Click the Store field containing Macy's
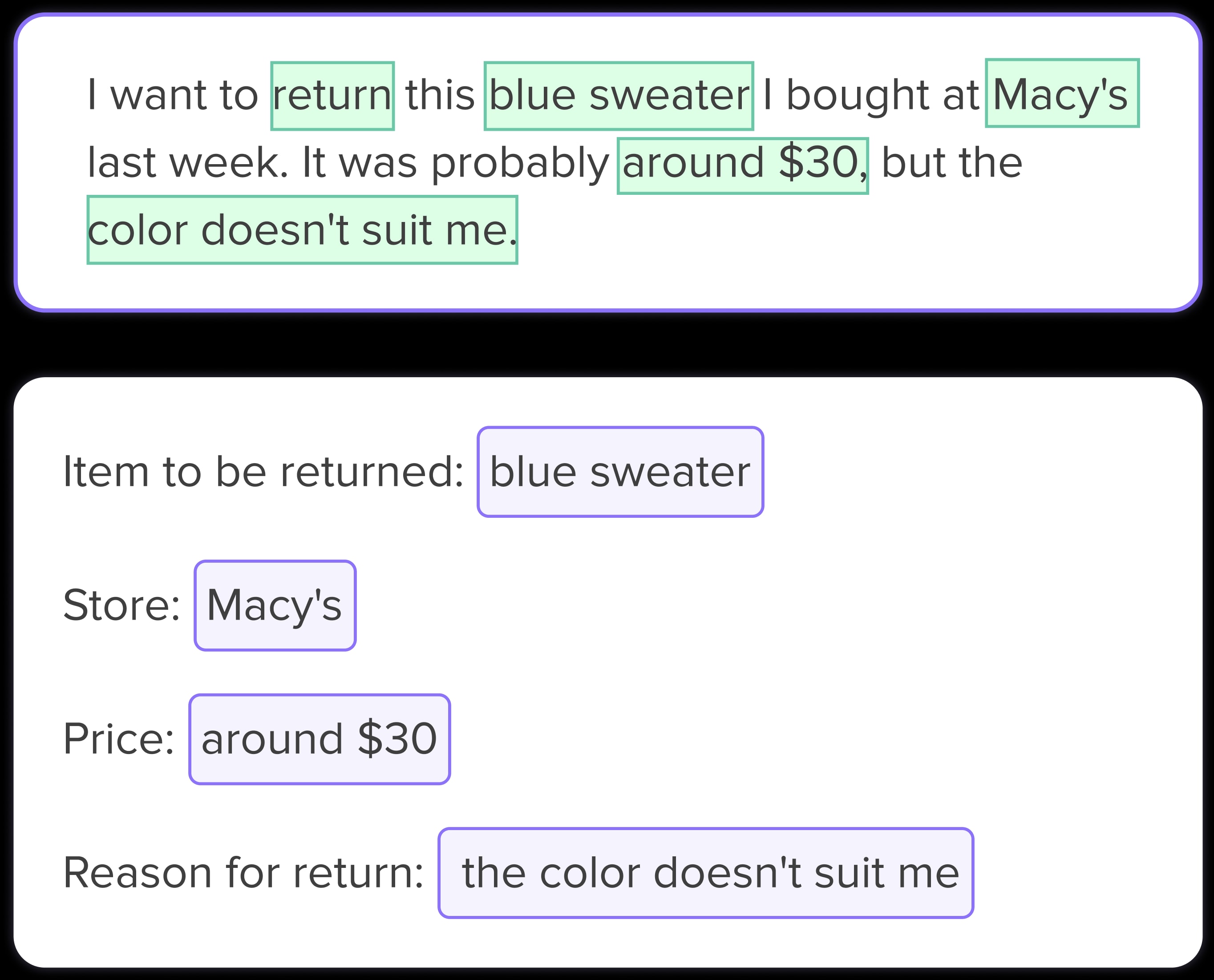The height and width of the screenshot is (980, 1214). pyautogui.click(x=275, y=606)
